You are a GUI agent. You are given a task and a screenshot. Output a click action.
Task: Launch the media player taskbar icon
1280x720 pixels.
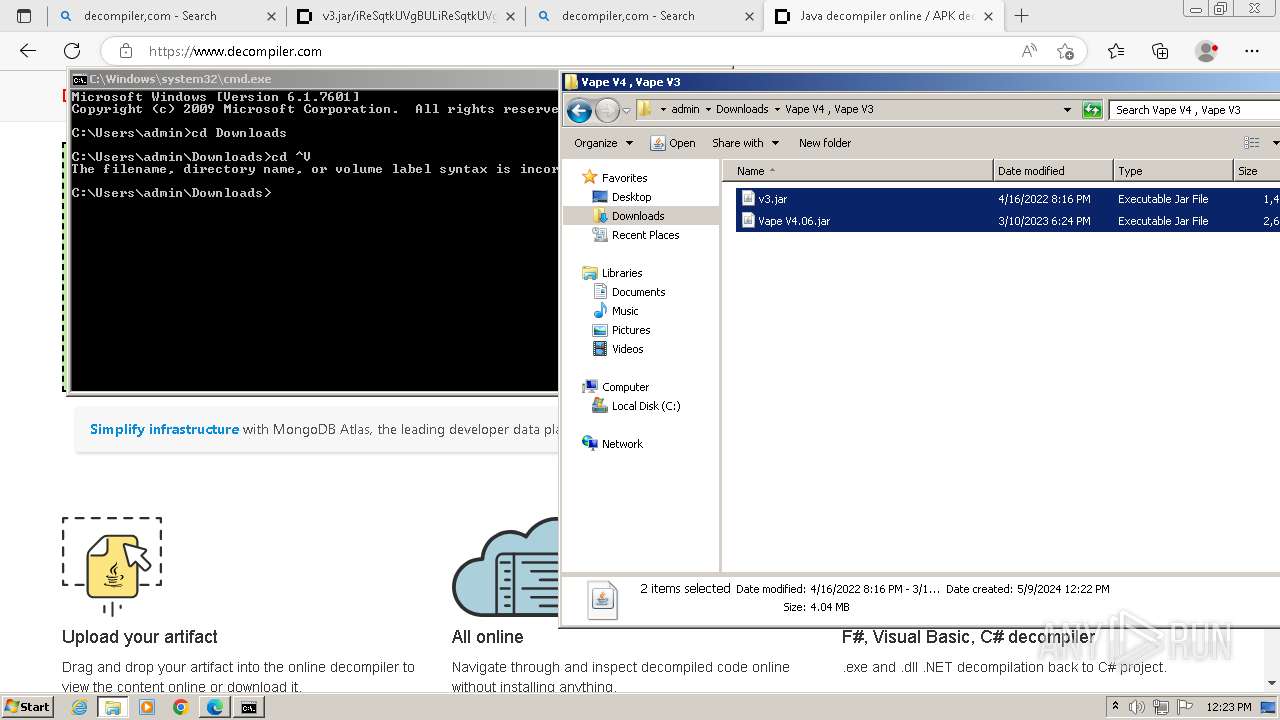[x=147, y=707]
